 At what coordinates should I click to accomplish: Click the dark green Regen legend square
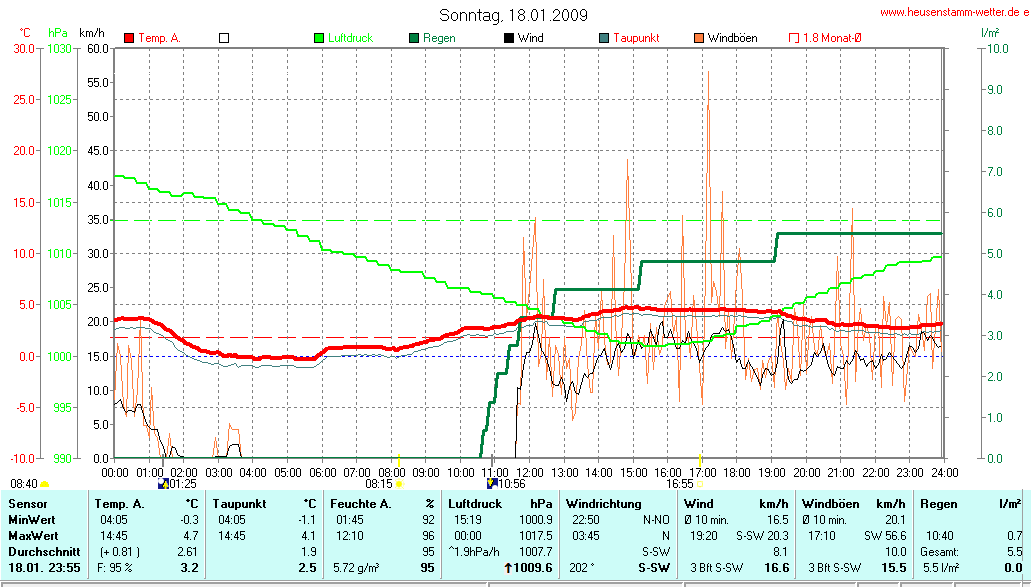coord(414,38)
